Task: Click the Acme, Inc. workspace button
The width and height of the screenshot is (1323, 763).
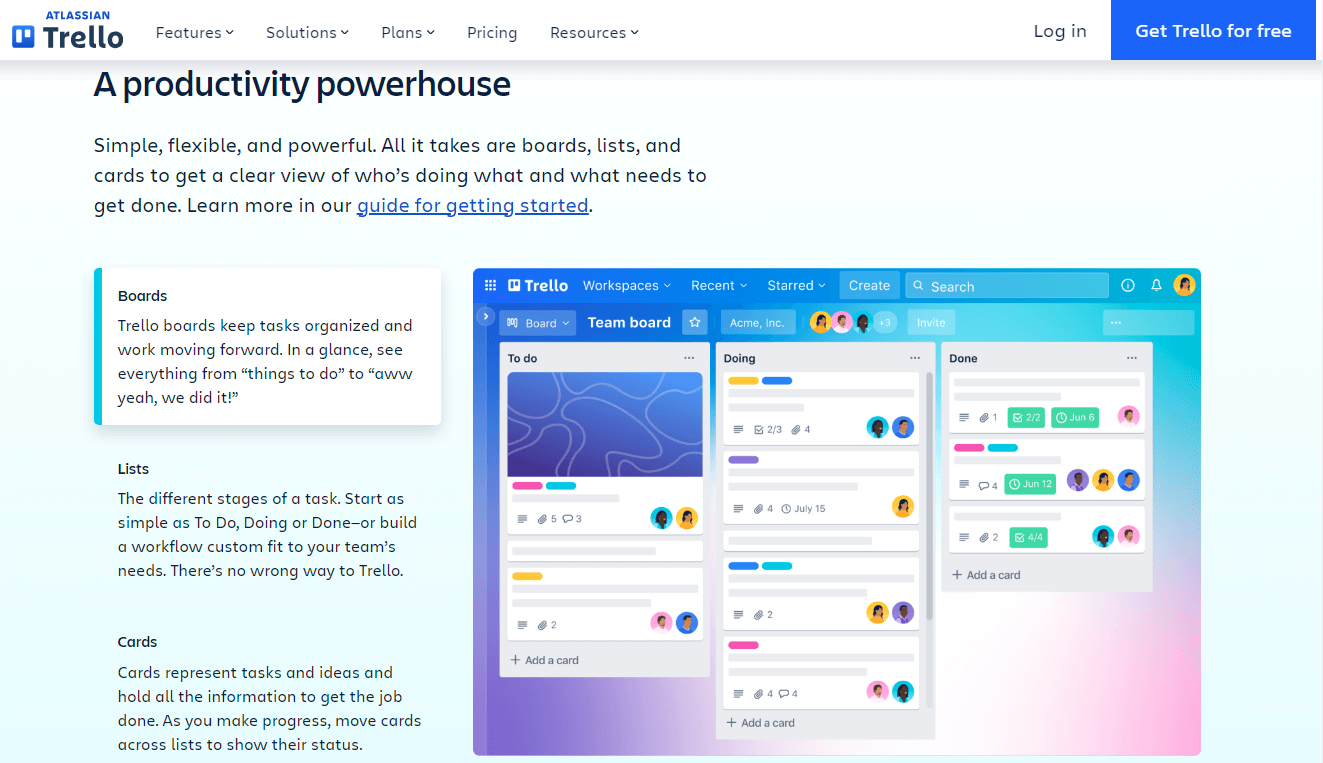Action: point(757,322)
